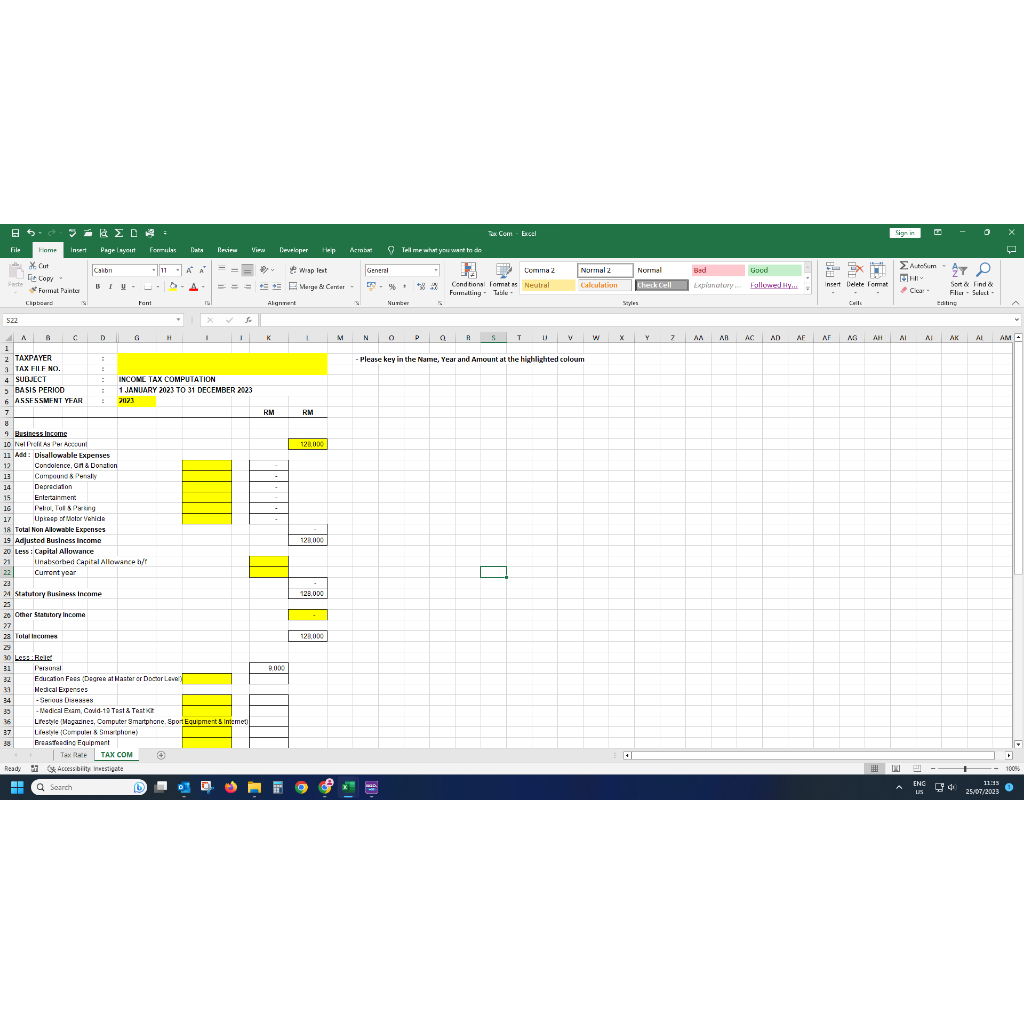The height and width of the screenshot is (1024, 1024).
Task: Apply the Good cell style
Action: (774, 270)
